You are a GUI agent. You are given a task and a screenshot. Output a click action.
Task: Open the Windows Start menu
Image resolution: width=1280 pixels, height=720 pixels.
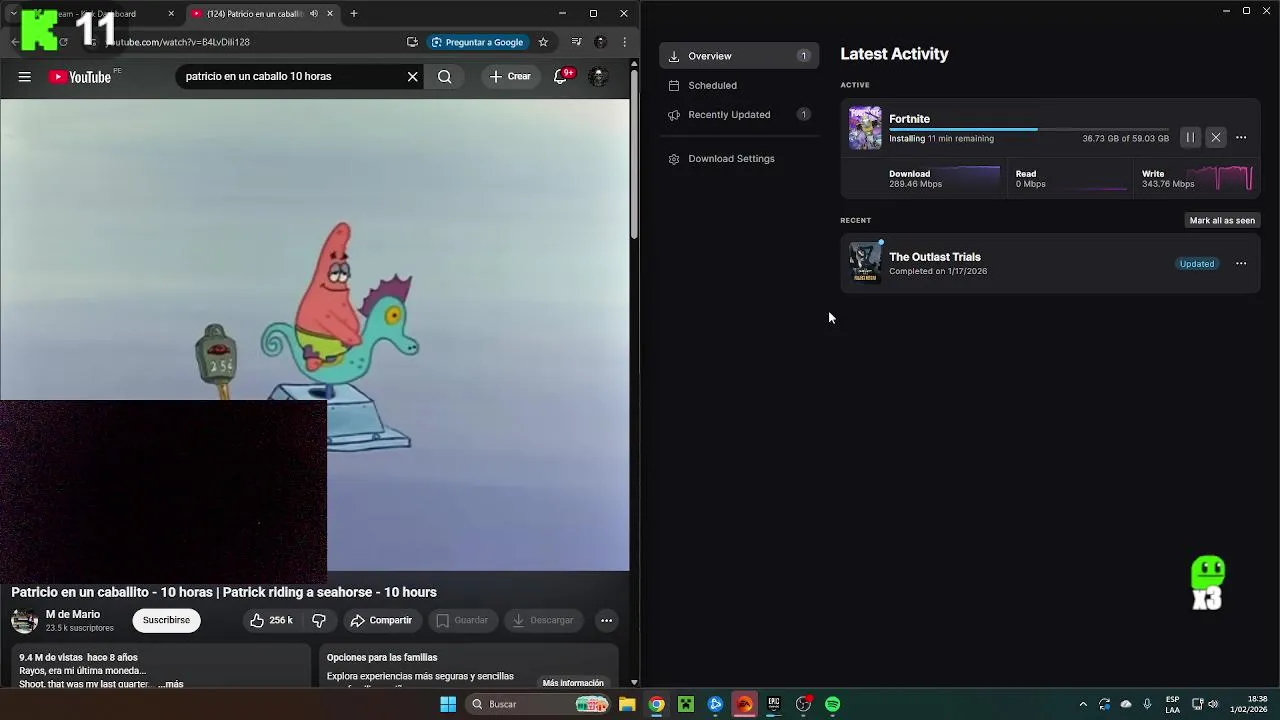[x=448, y=704]
